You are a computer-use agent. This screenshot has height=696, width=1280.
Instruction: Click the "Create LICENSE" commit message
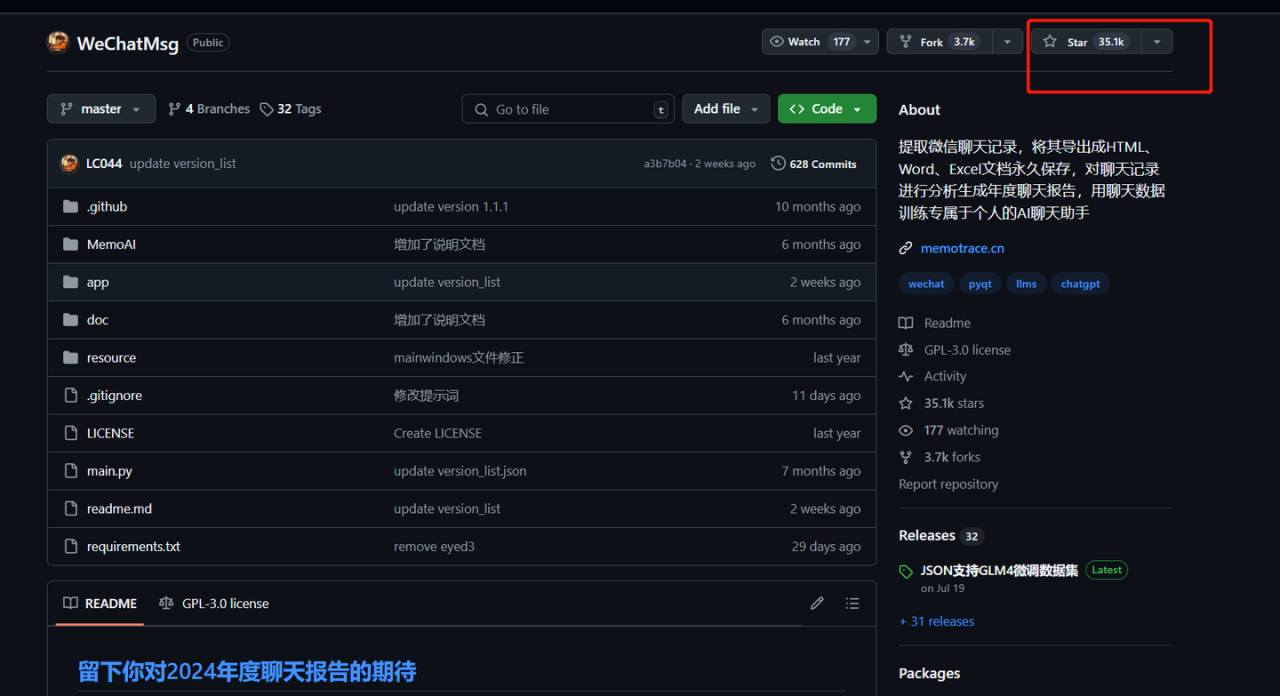pyautogui.click(x=438, y=433)
